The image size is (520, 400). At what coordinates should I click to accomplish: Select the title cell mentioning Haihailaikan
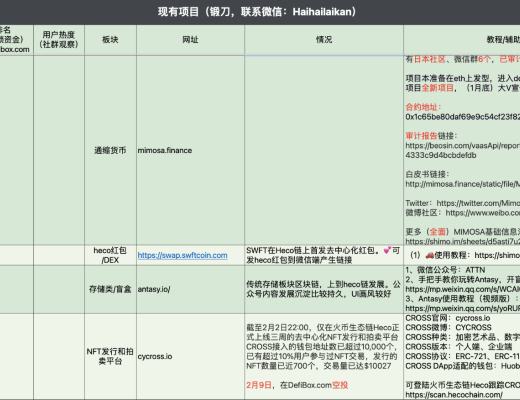point(260,12)
